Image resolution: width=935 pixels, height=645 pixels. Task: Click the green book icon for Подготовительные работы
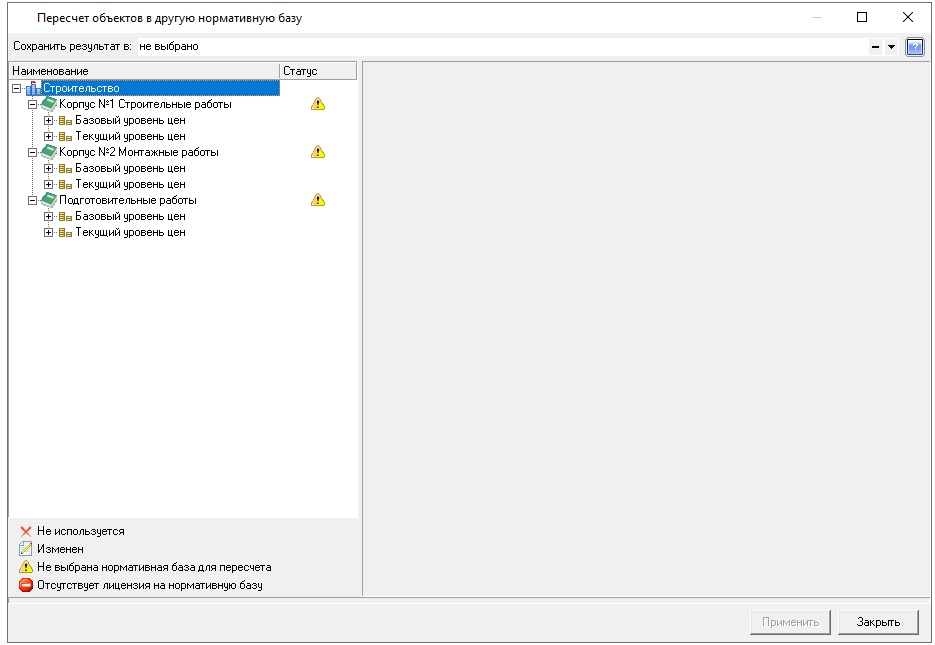(x=49, y=200)
